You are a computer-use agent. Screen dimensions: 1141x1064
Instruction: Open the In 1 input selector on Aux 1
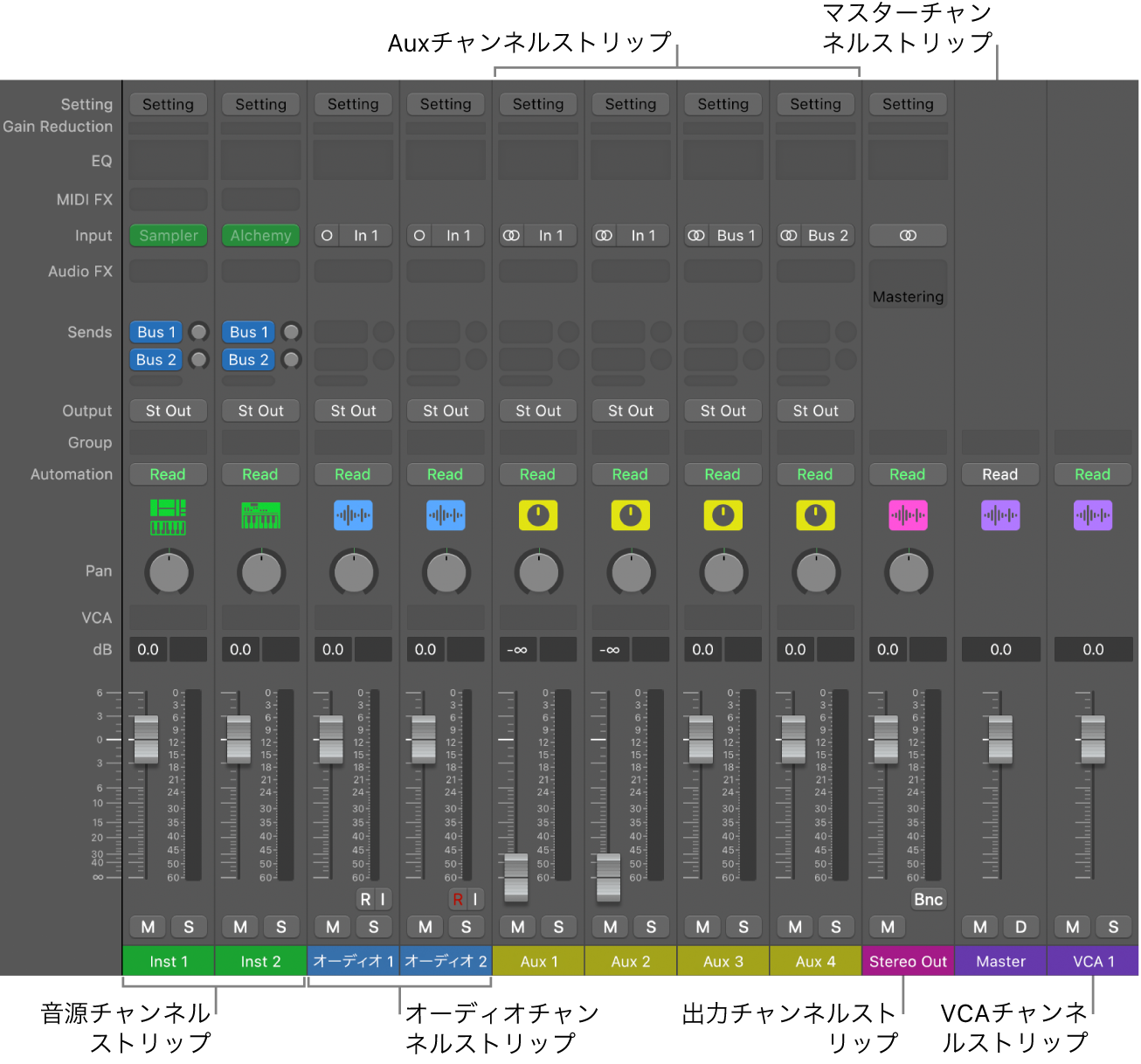(x=551, y=235)
